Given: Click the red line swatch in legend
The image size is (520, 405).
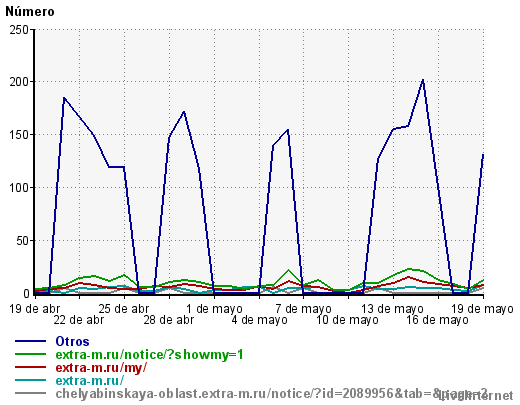Looking at the screenshot, I should 30,367.
